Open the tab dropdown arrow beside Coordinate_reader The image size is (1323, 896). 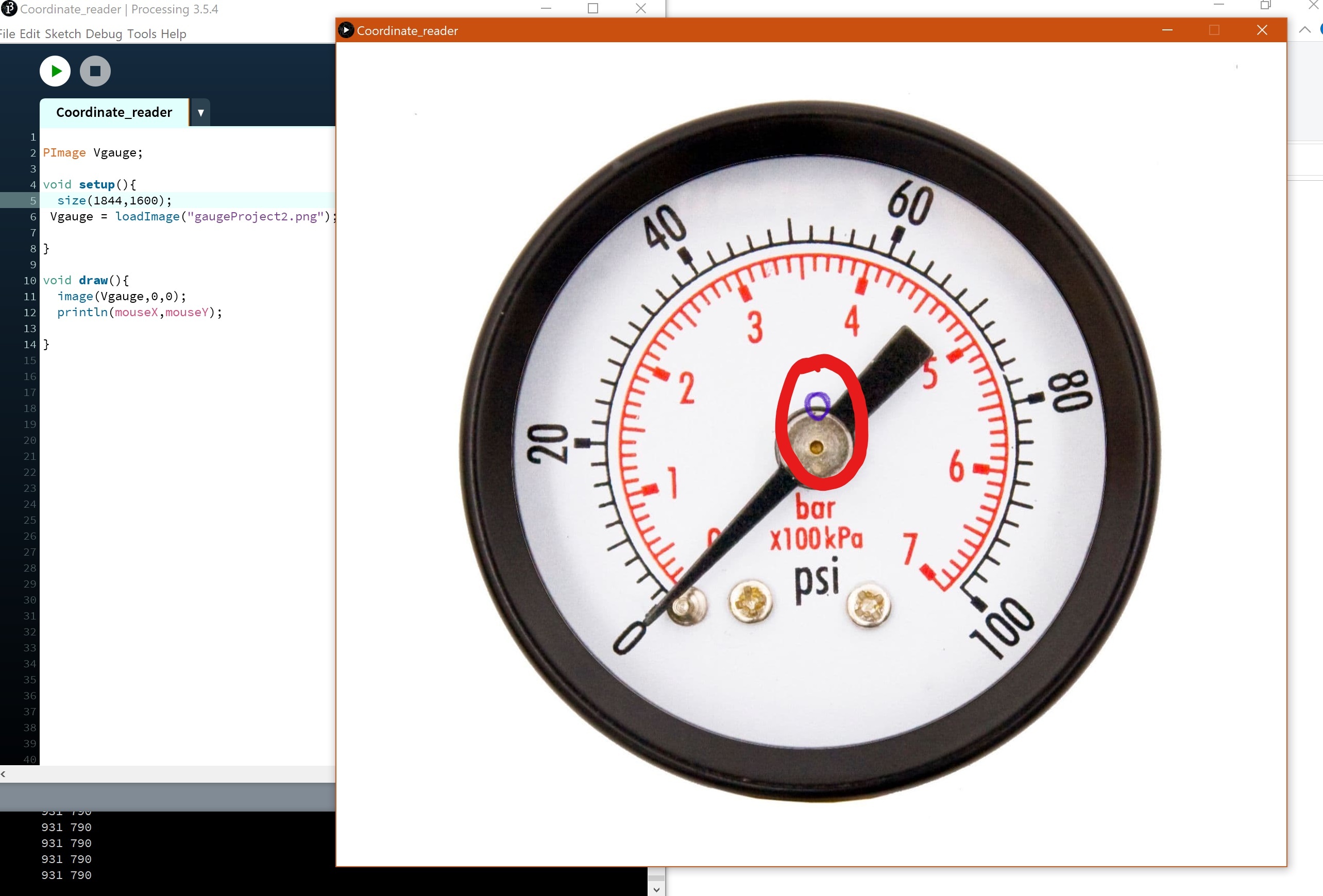[200, 113]
